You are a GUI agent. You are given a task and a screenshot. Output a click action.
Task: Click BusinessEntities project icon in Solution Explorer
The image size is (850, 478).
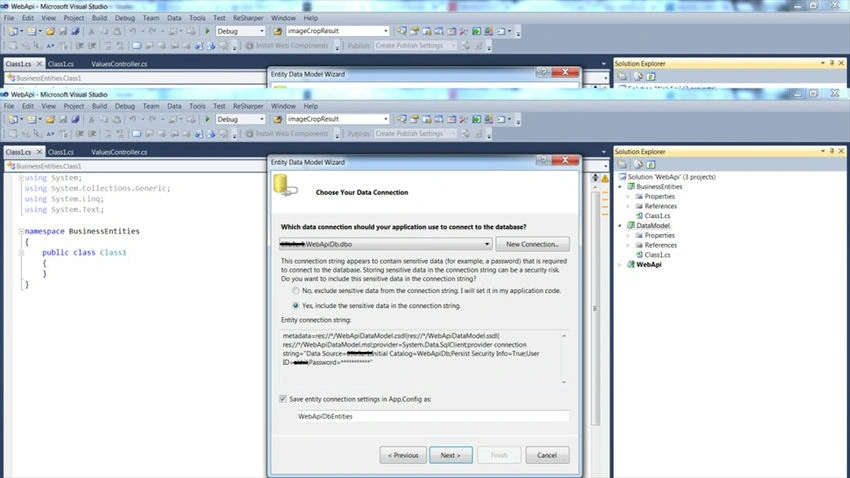[631, 186]
